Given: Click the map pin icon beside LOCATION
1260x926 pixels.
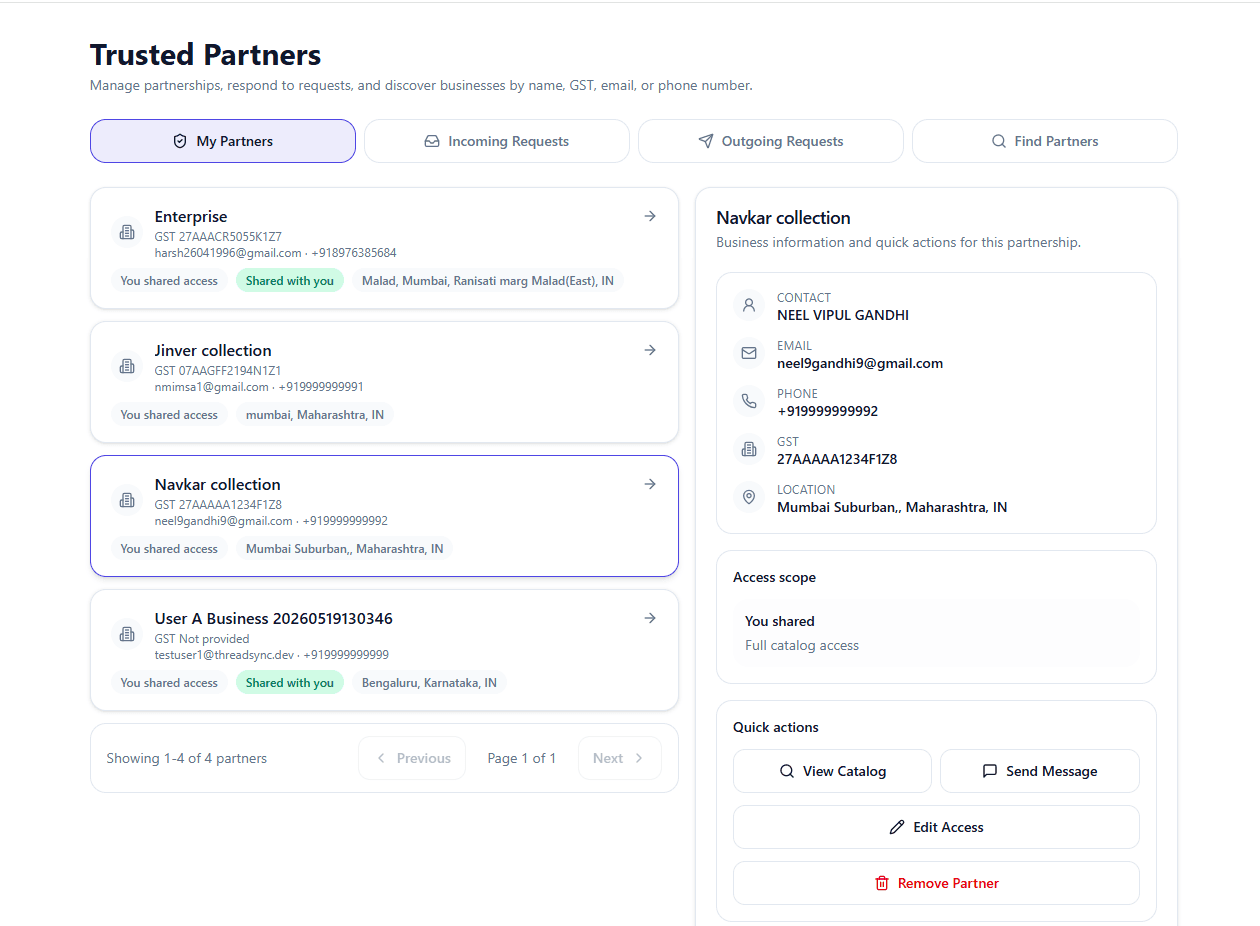Looking at the screenshot, I should [x=749, y=497].
